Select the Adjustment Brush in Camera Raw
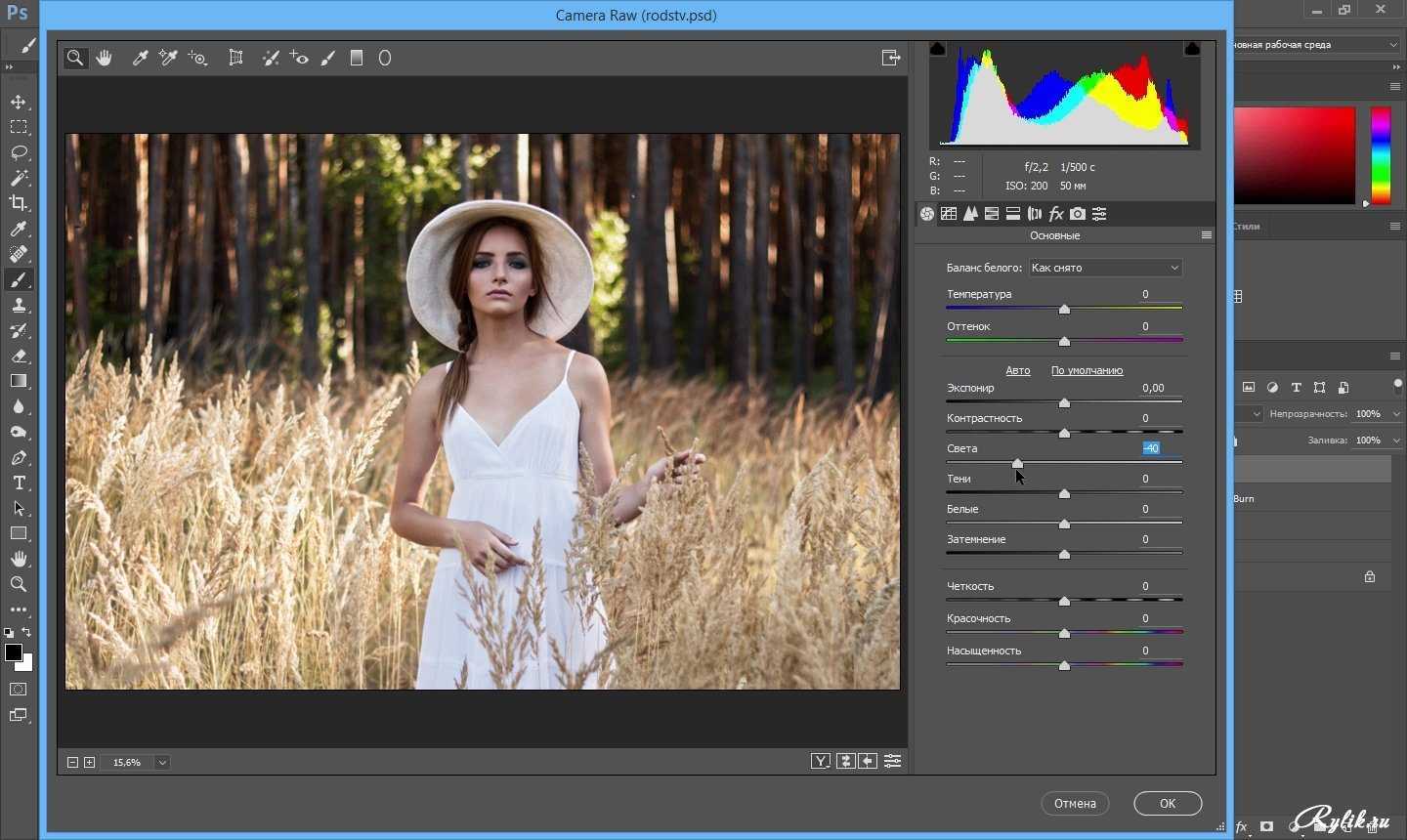1407x840 pixels. [328, 58]
